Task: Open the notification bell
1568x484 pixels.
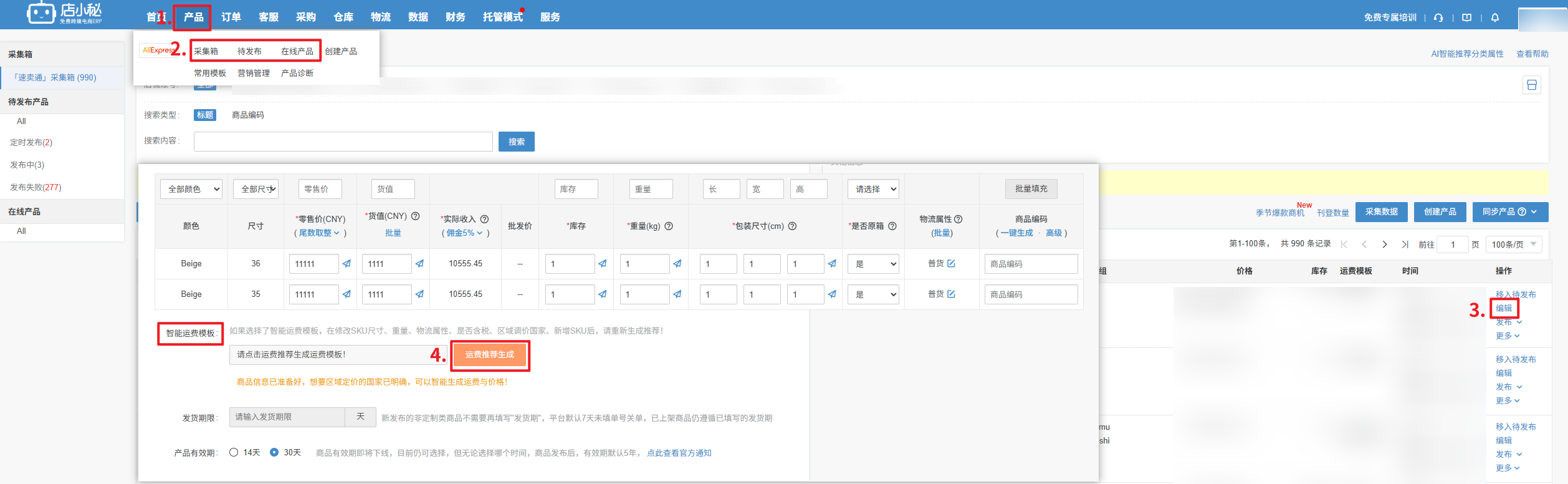Action: tap(1495, 17)
